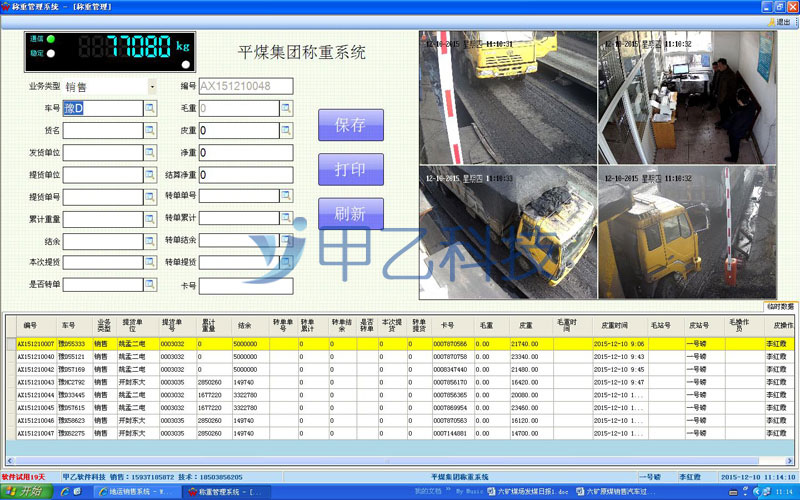This screenshot has height=500, width=800.
Task: Click the green 通信 indicator light
Action: tap(51, 39)
